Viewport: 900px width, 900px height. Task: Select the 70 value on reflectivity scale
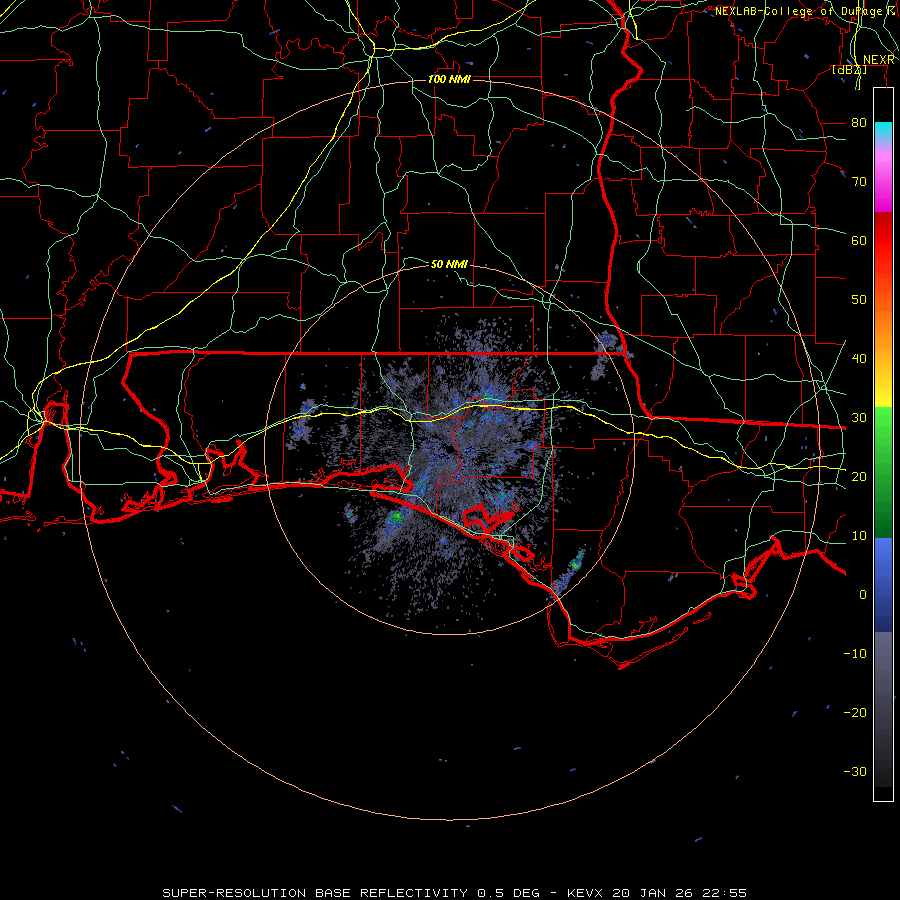pyautogui.click(x=859, y=181)
